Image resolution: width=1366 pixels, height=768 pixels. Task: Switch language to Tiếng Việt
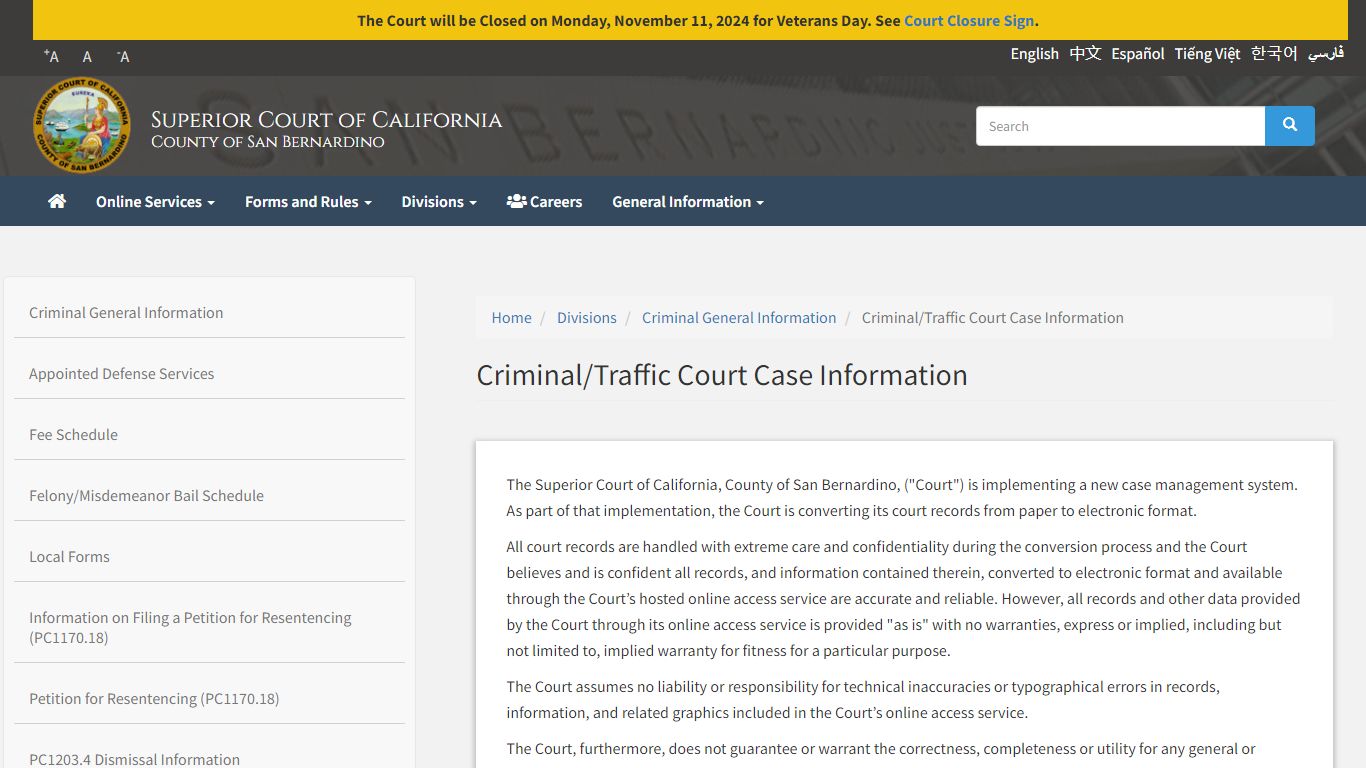click(x=1207, y=53)
